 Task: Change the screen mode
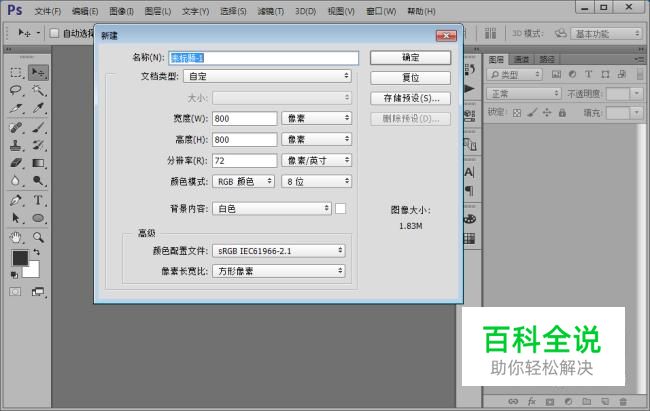(38, 292)
